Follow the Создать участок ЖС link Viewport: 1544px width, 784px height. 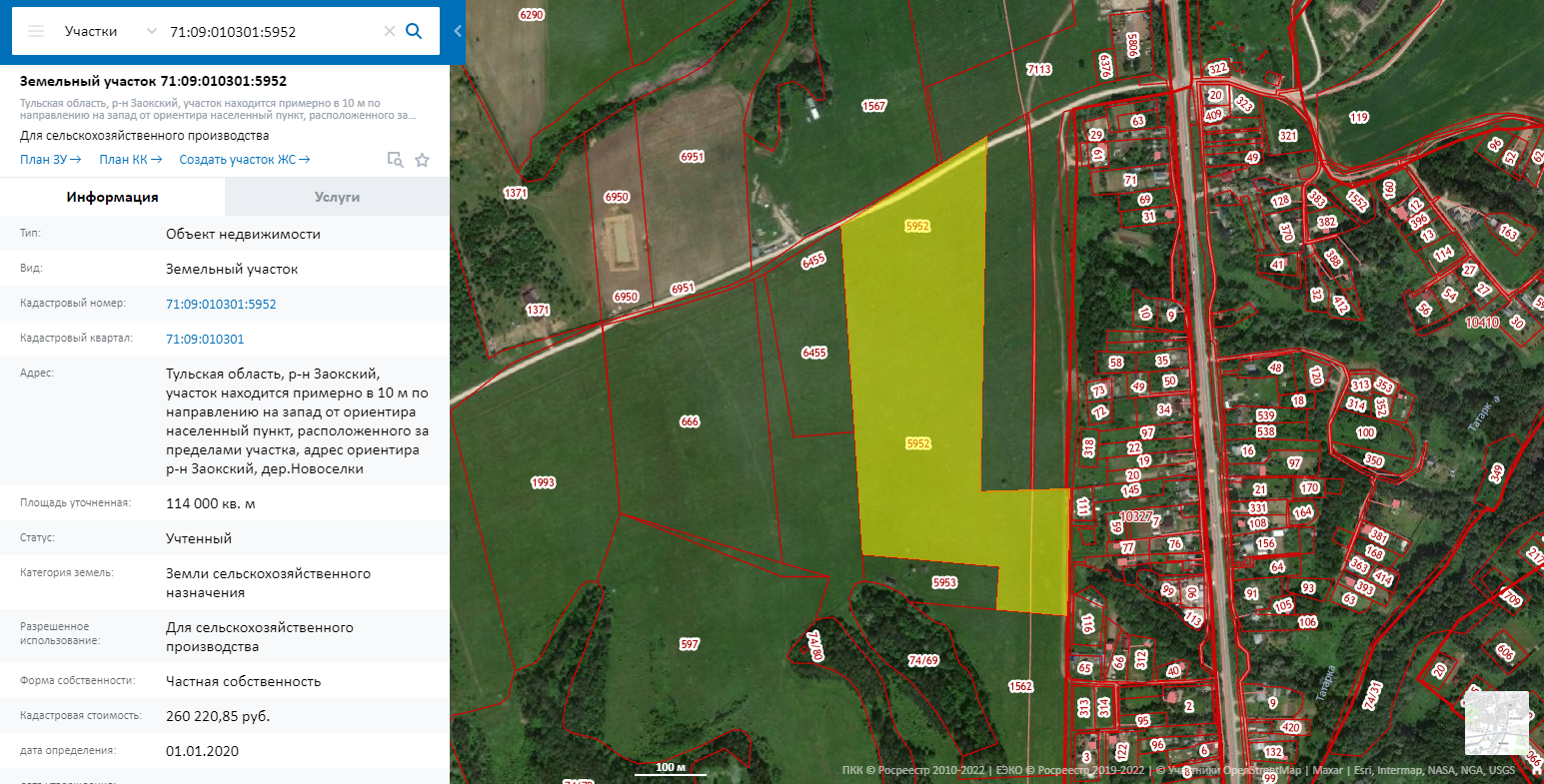[245, 160]
